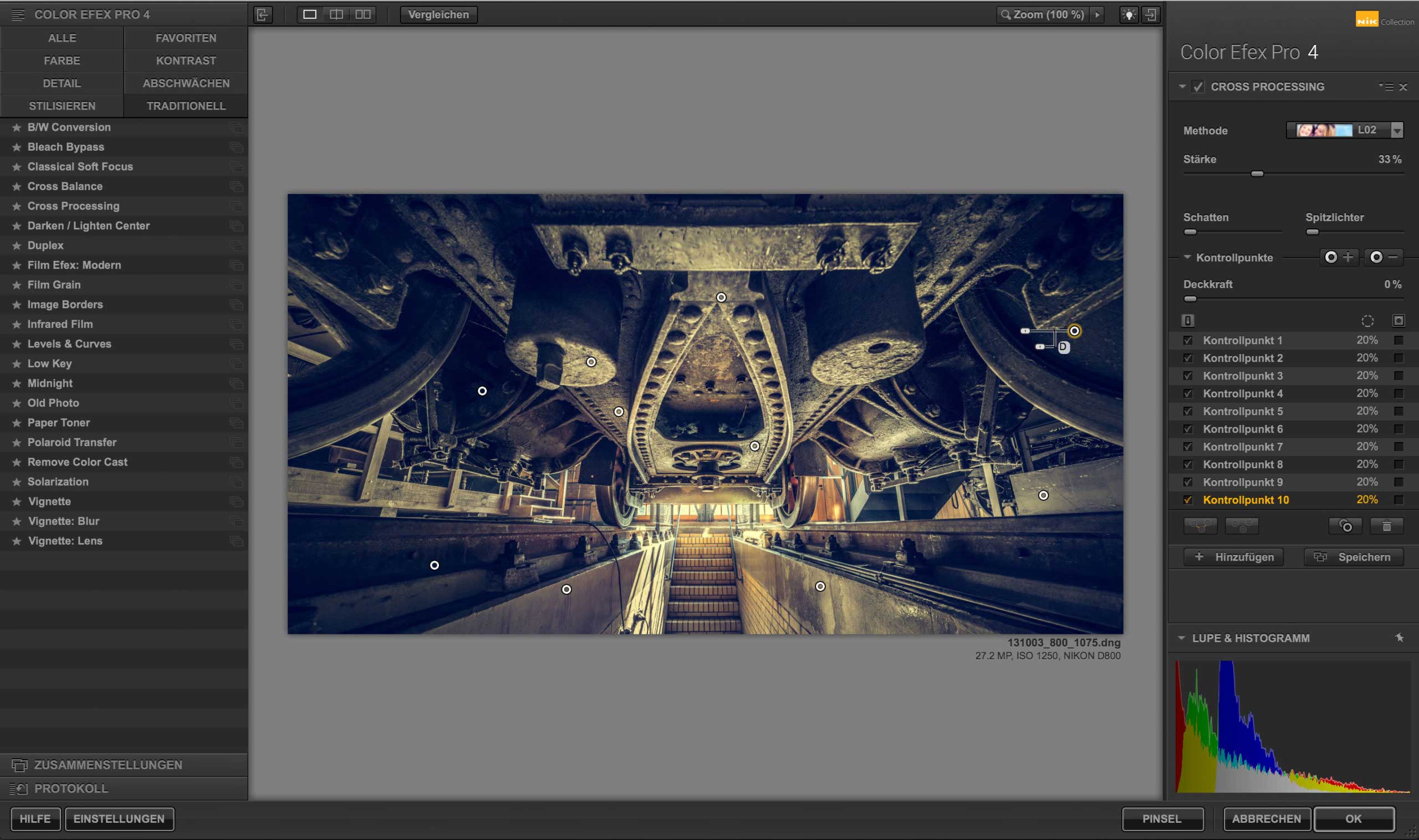
Task: Collapse the Lupe & Histogramm panel
Action: pyautogui.click(x=1181, y=638)
